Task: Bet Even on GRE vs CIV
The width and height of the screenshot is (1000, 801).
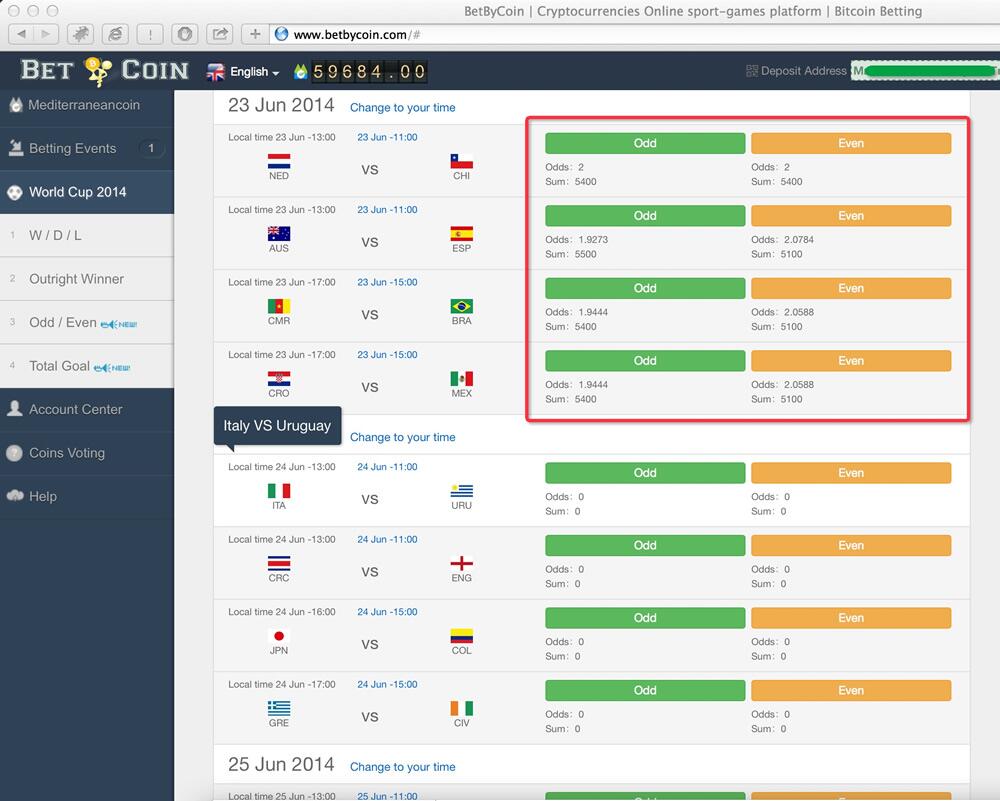Action: click(851, 691)
